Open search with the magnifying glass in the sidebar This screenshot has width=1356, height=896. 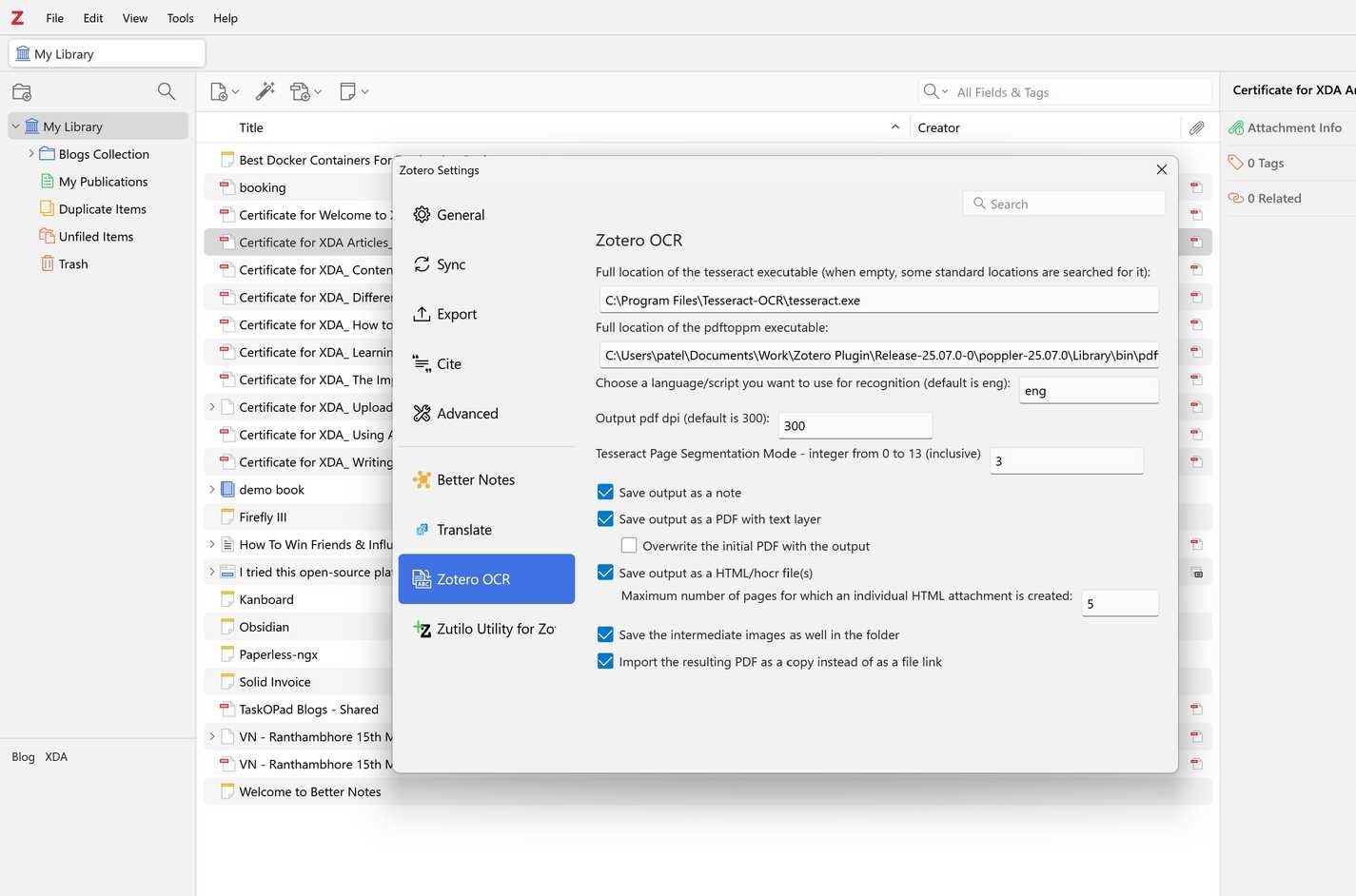[166, 90]
